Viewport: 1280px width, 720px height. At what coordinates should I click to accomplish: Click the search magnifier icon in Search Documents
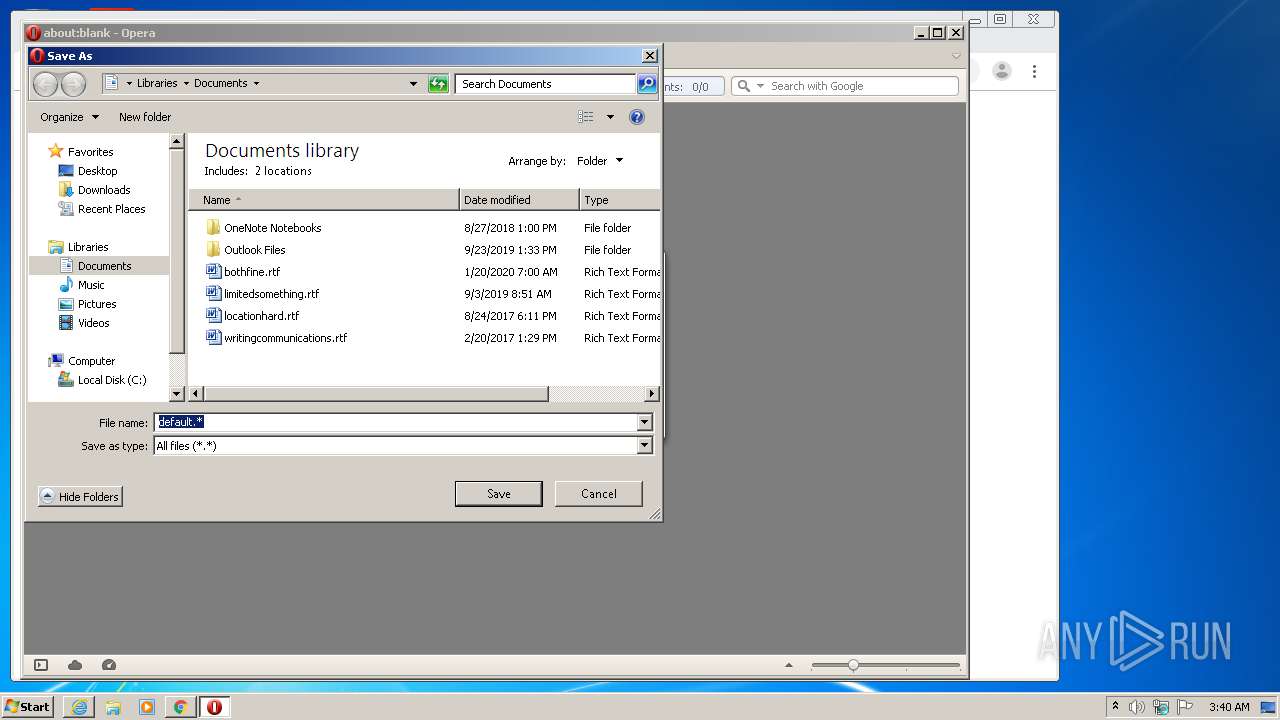pyautogui.click(x=647, y=84)
